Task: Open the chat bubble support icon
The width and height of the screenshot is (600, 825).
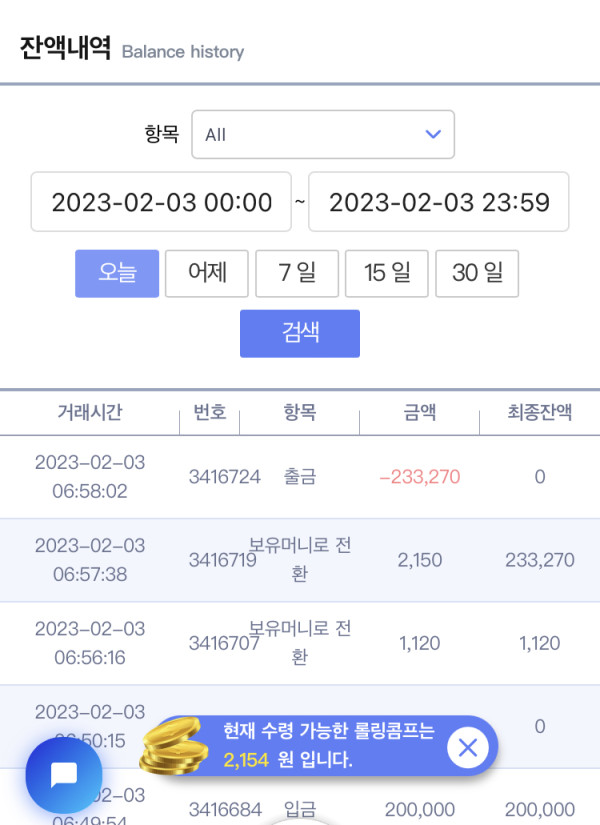Action: (64, 774)
